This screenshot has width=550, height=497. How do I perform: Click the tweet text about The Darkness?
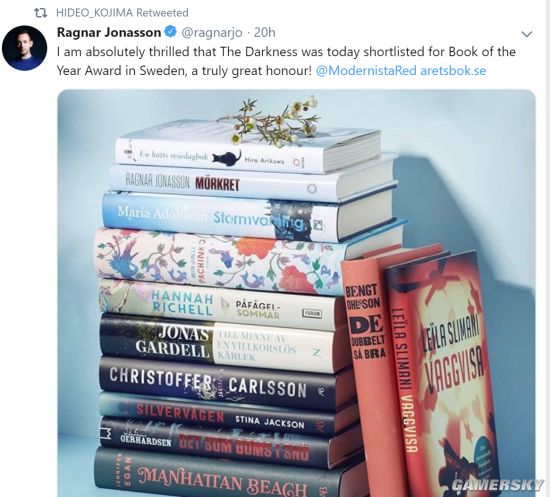coord(286,61)
